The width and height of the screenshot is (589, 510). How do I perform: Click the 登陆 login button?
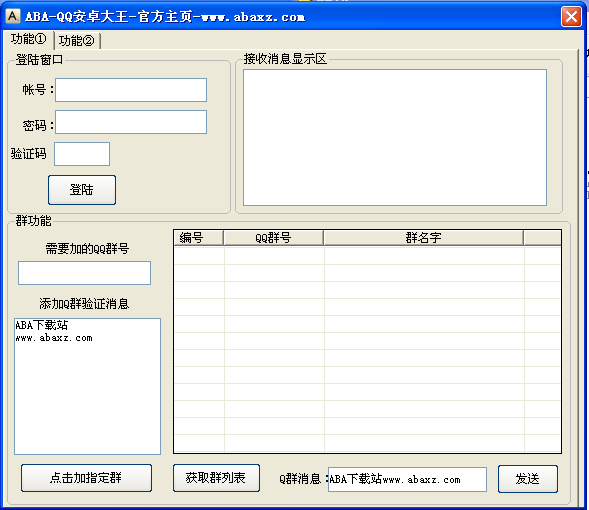82,190
